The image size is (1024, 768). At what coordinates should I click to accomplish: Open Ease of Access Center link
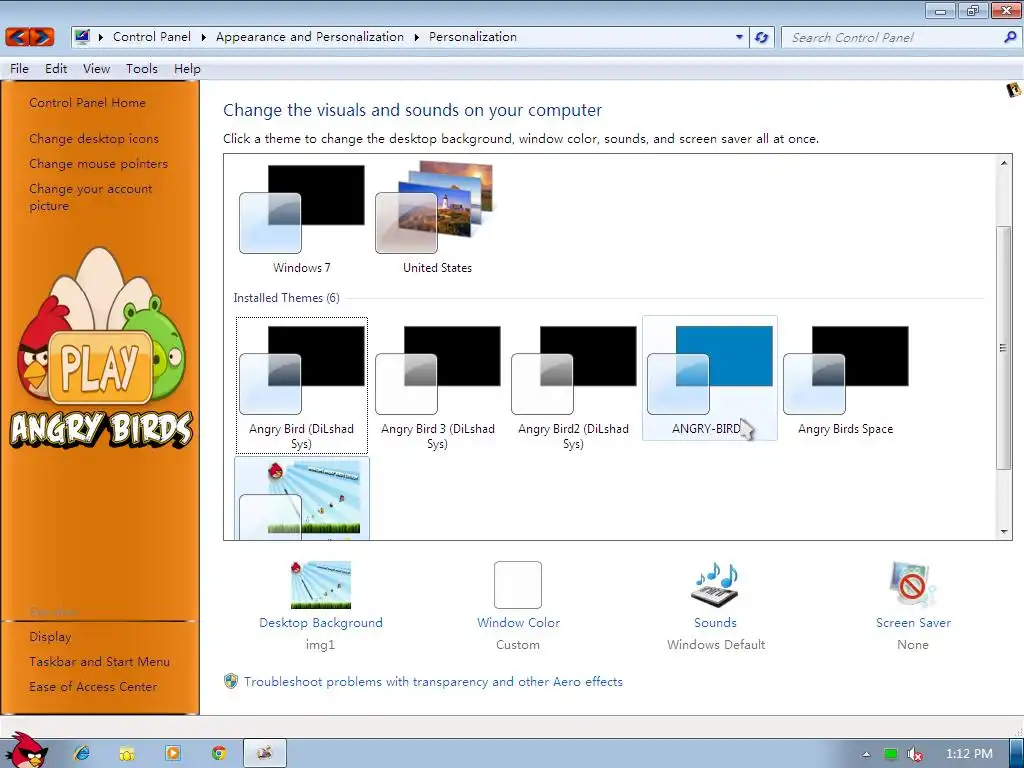click(x=93, y=686)
